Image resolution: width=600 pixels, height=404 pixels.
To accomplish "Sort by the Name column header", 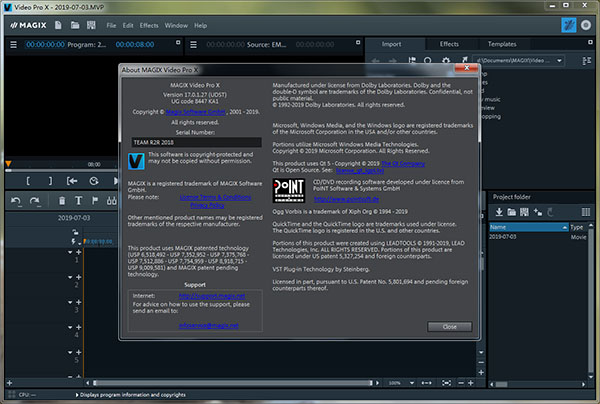I will pyautogui.click(x=529, y=227).
